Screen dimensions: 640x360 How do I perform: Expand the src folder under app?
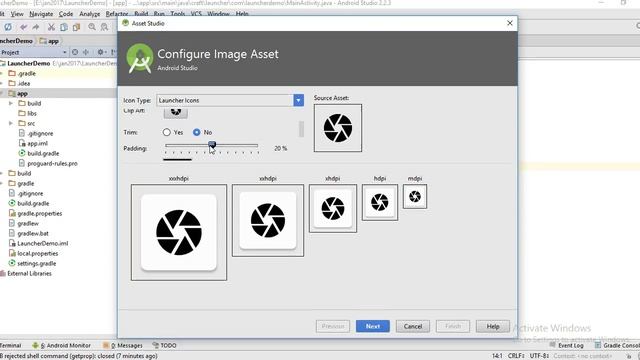[11, 123]
